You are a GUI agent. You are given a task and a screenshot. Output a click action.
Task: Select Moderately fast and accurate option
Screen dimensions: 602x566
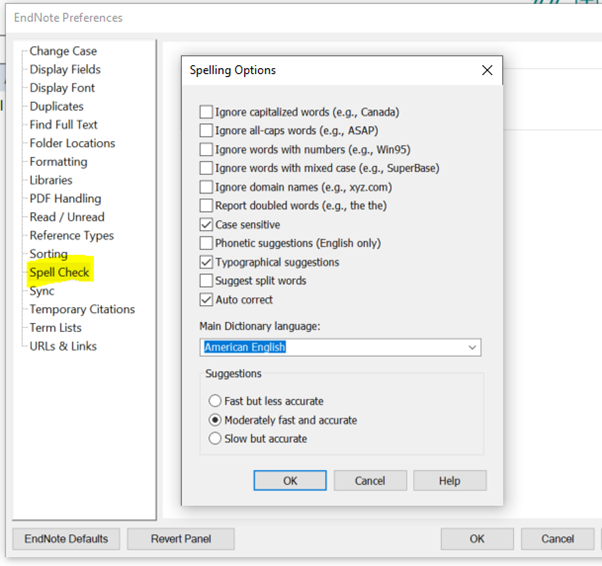point(215,420)
